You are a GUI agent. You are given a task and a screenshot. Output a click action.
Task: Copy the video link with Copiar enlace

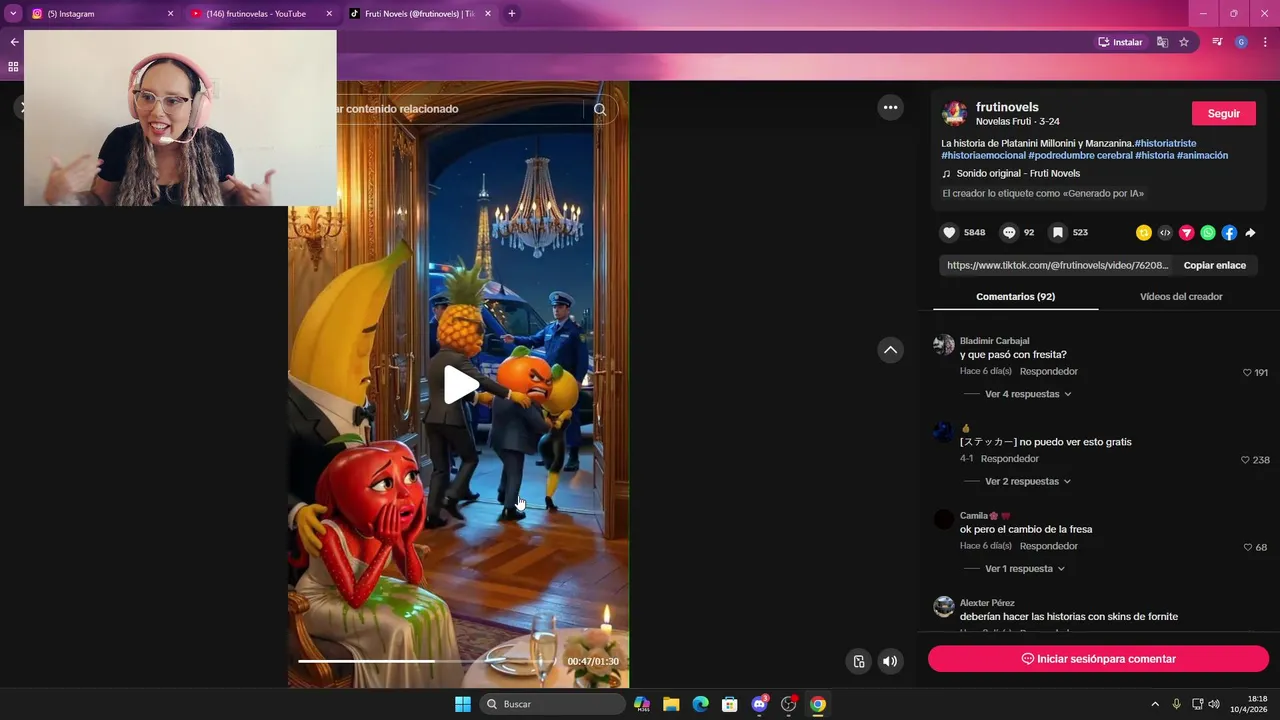[1214, 265]
